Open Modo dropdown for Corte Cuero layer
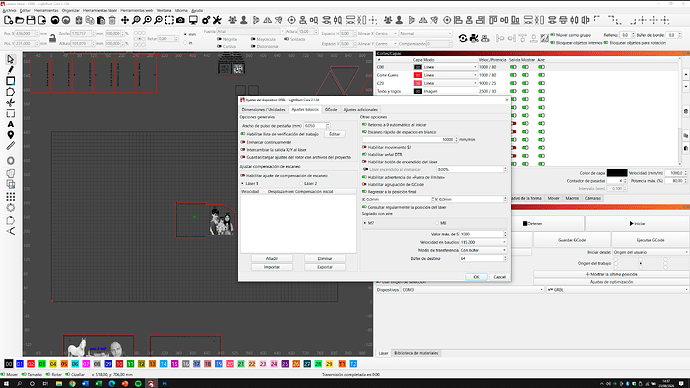The height and width of the screenshot is (388, 690). (x=450, y=75)
